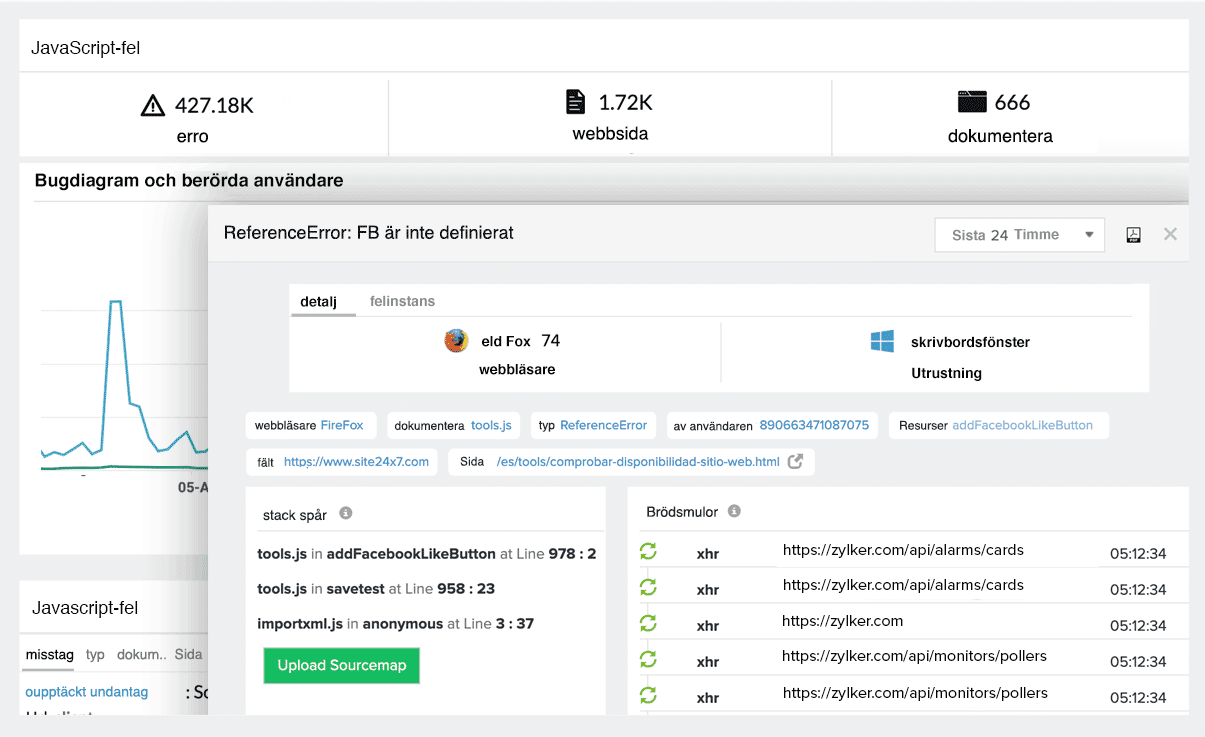Switch to the typ tab in Javascript-fel
Viewport: 1205px width, 737px height.
95,654
